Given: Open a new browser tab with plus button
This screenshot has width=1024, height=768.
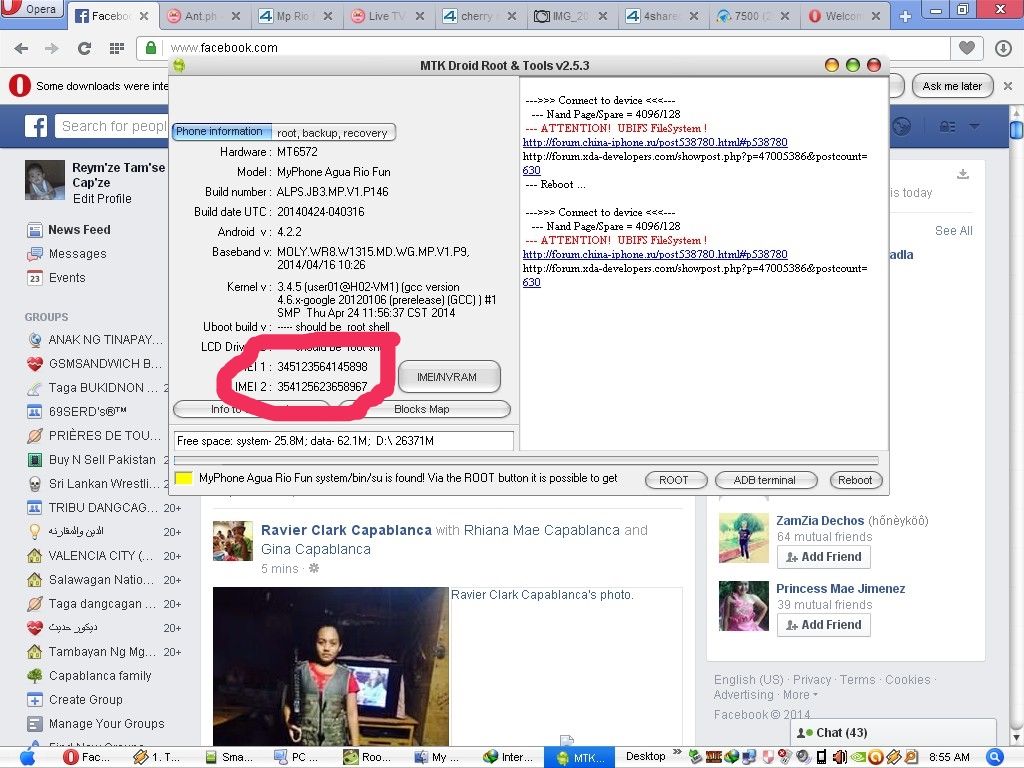Looking at the screenshot, I should (905, 16).
